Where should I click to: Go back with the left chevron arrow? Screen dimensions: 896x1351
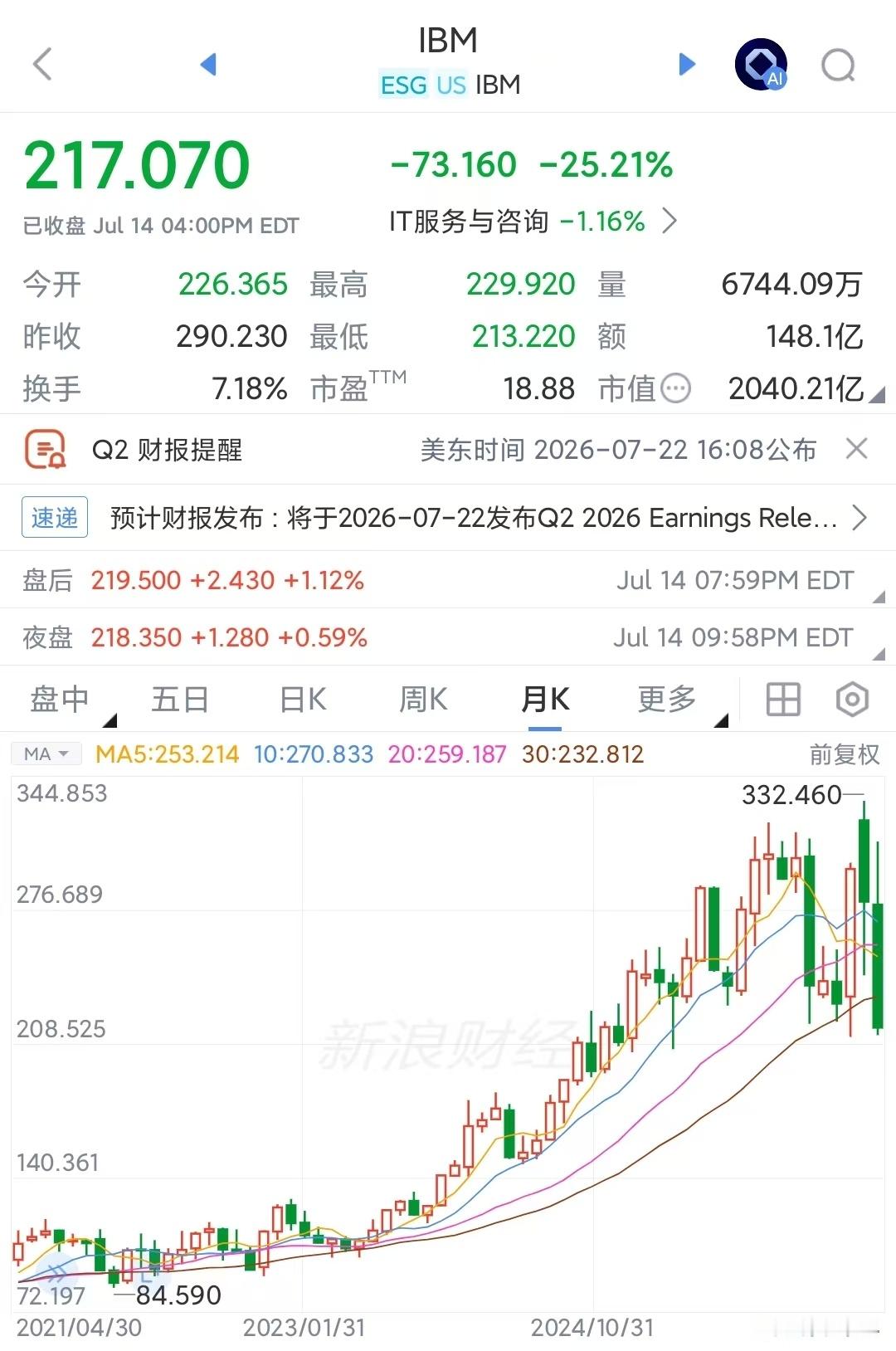[x=42, y=64]
